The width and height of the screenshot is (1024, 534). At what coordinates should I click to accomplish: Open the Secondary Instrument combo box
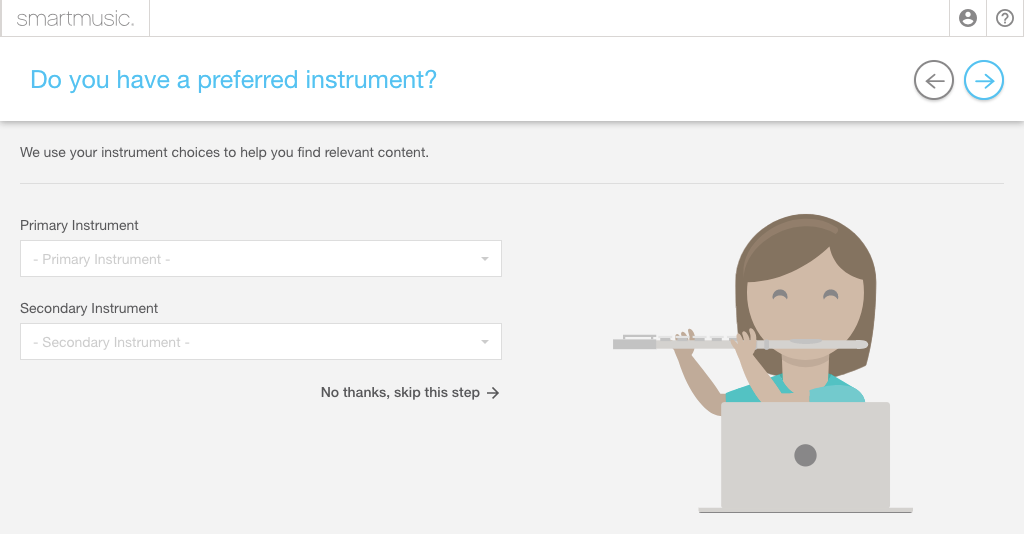point(261,341)
